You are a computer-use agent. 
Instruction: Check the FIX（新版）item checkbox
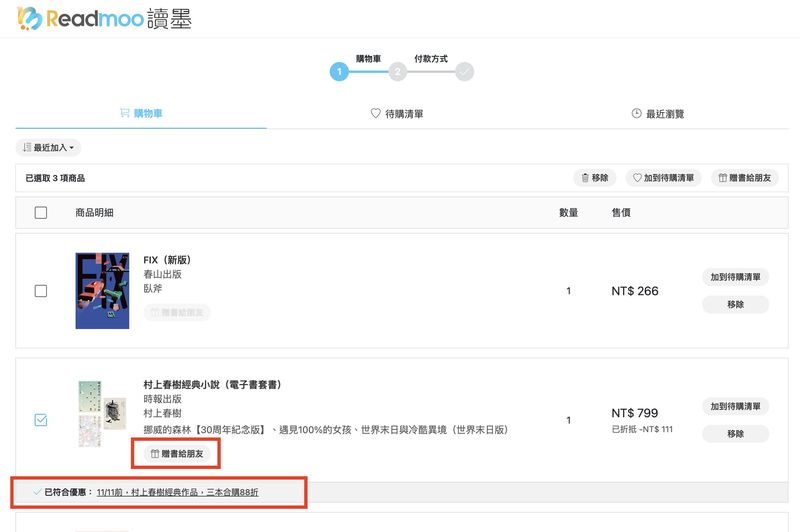point(41,291)
